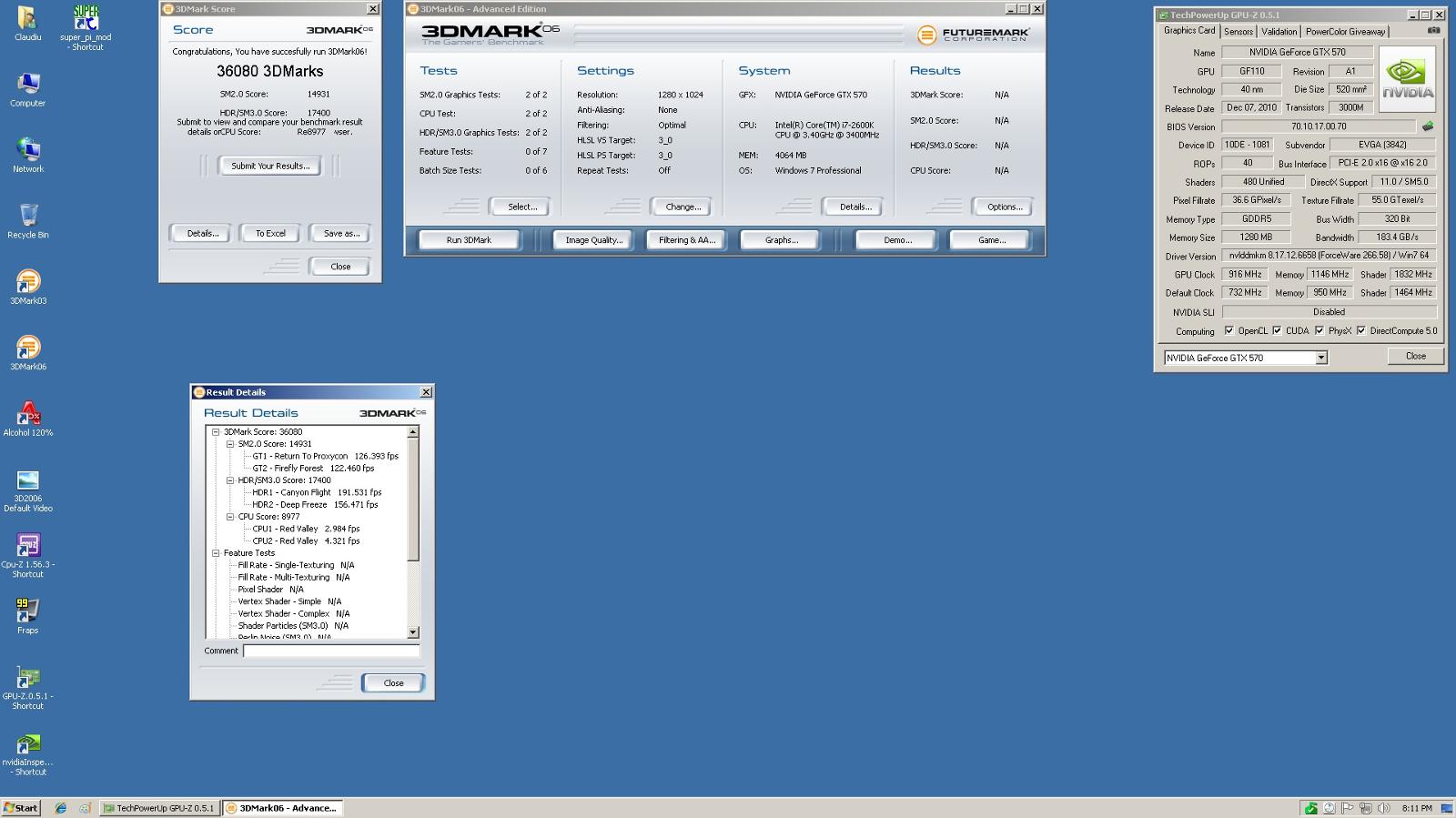Click Details in the 3DMark Score window
Screen dimensions: 1456x818
[x=202, y=233]
